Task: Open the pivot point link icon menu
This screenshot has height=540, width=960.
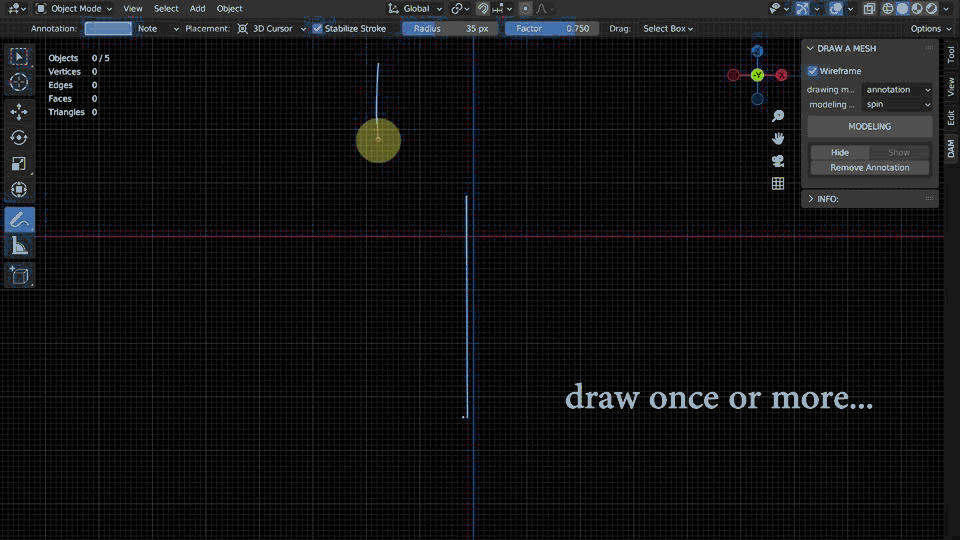Action: tap(460, 9)
